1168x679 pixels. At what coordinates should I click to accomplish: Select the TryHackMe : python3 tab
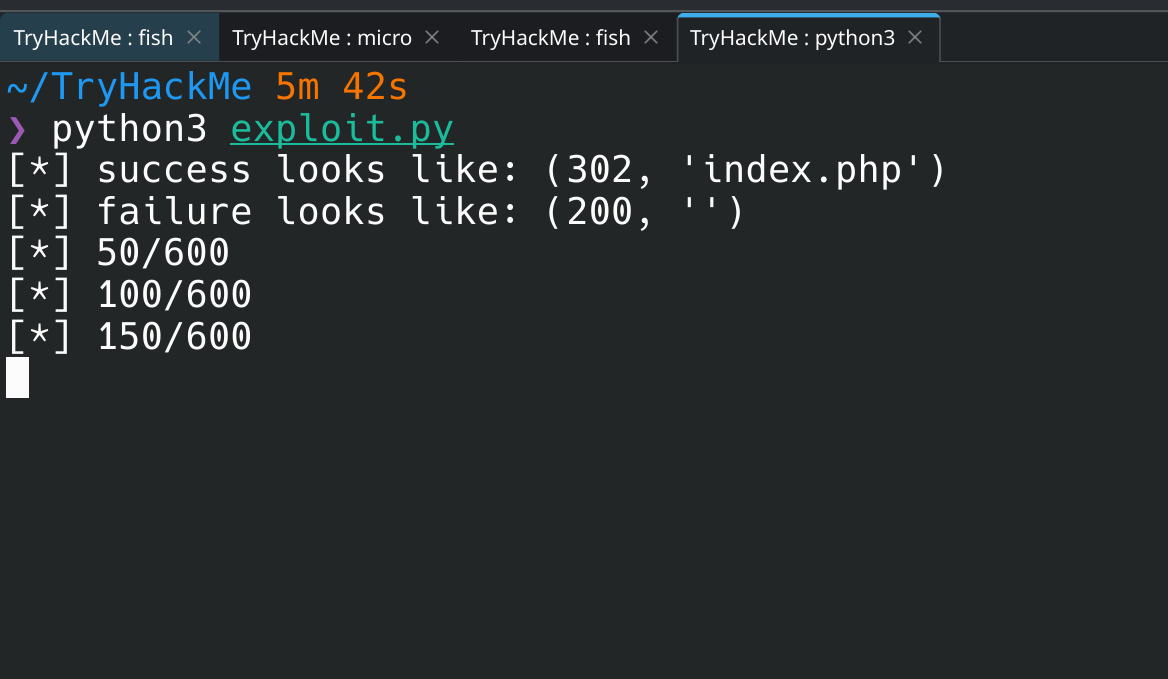click(808, 37)
